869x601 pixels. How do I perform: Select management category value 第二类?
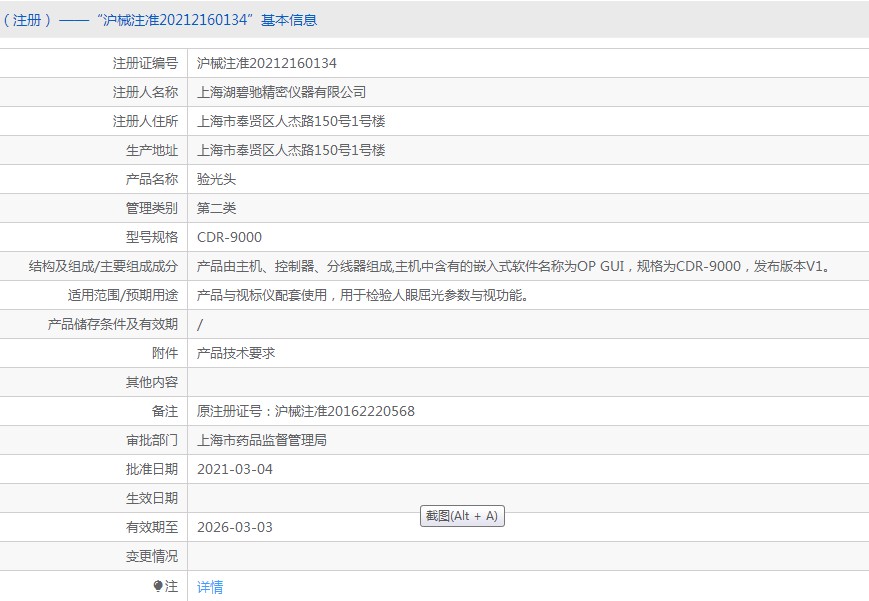[x=217, y=208]
